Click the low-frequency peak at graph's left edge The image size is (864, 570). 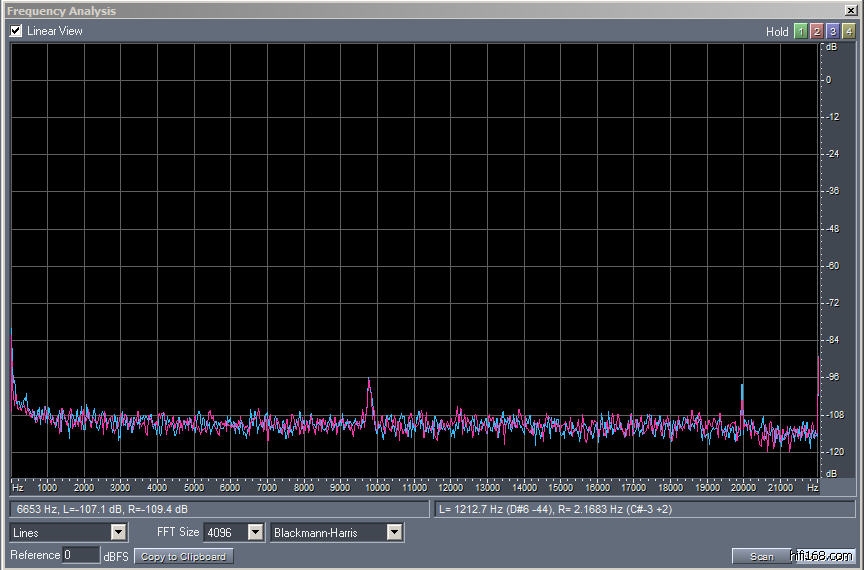click(12, 340)
